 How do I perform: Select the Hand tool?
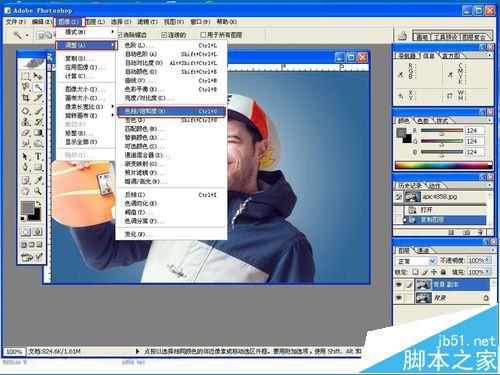(x=26, y=191)
